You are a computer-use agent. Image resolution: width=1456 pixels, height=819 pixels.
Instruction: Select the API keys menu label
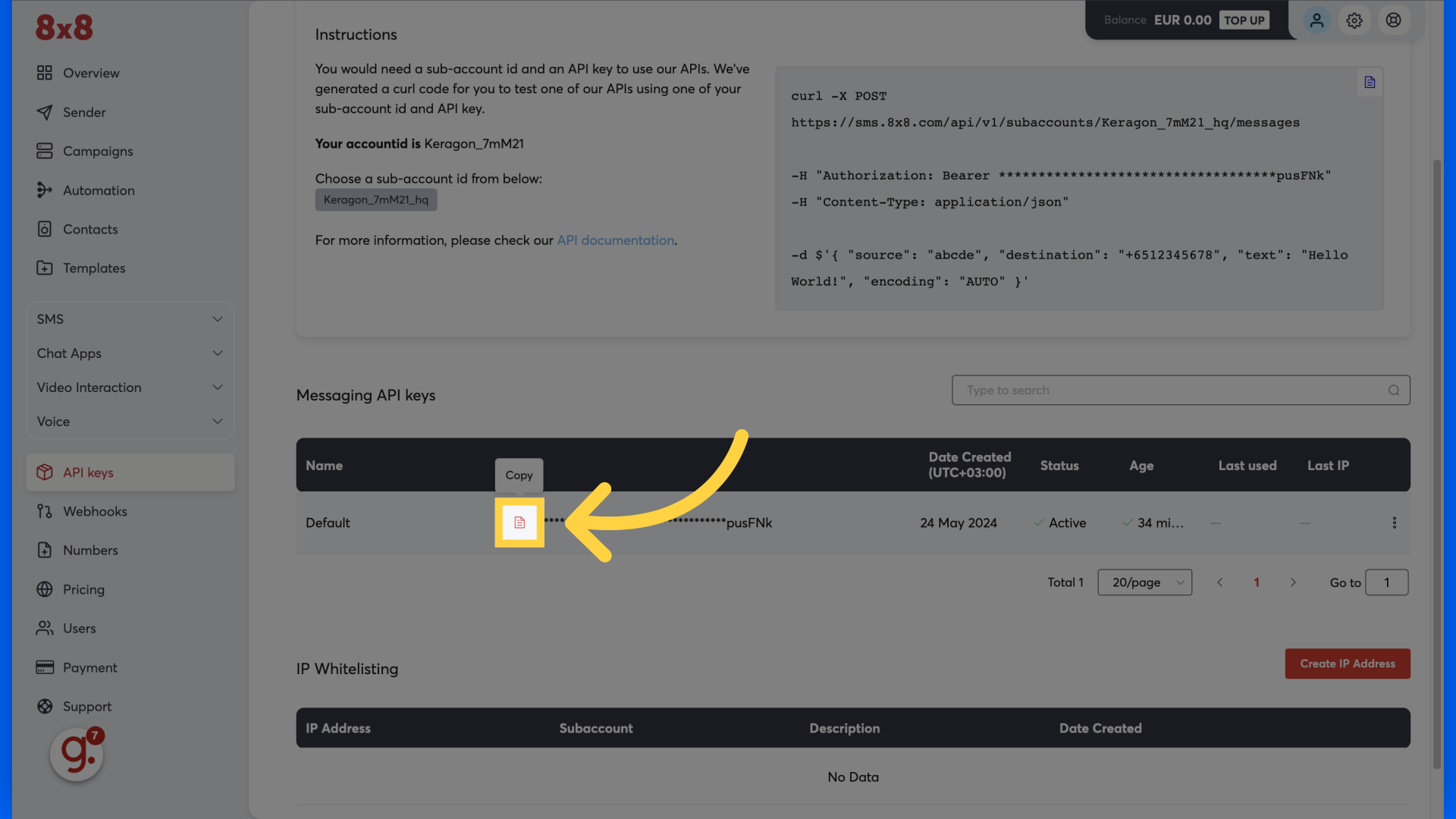tap(88, 472)
